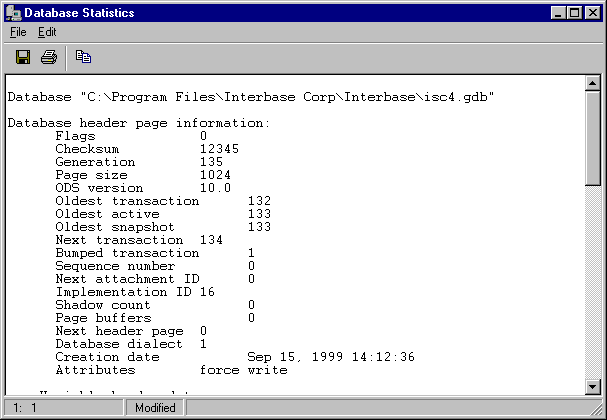Screen dimensions: 607x420
Task: Open the Edit menu
Action: click(x=47, y=32)
